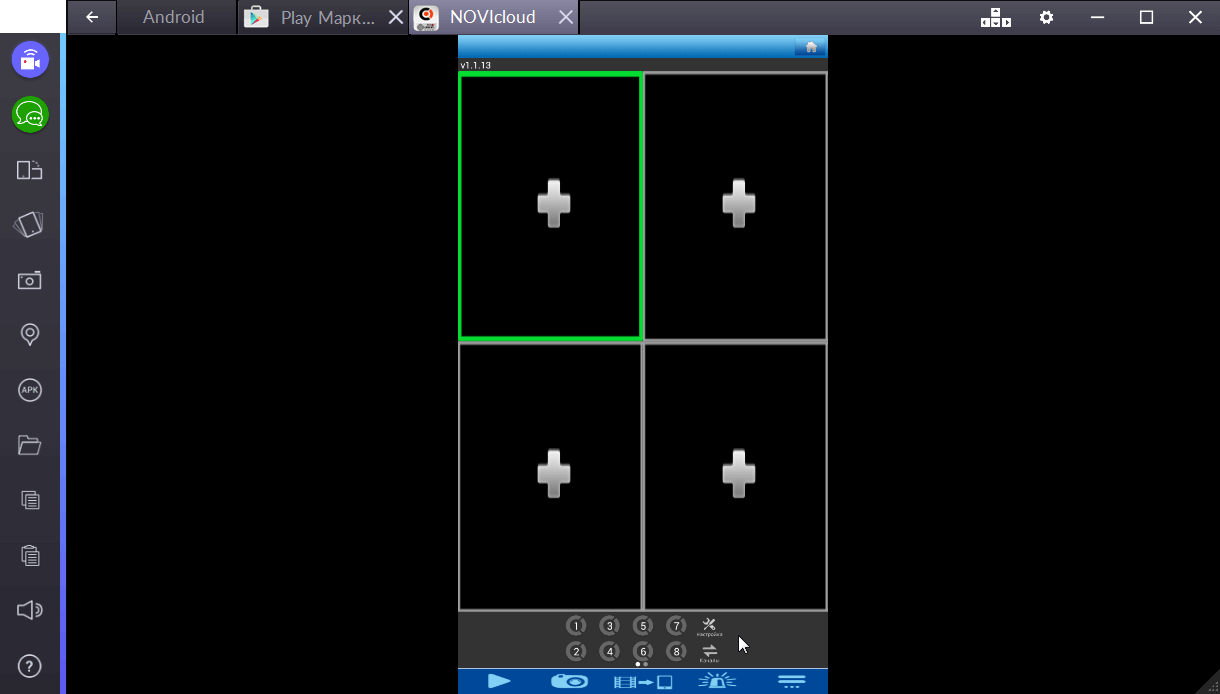Click the location pin sidebar icon
The width and height of the screenshot is (1220, 694).
pyautogui.click(x=30, y=335)
